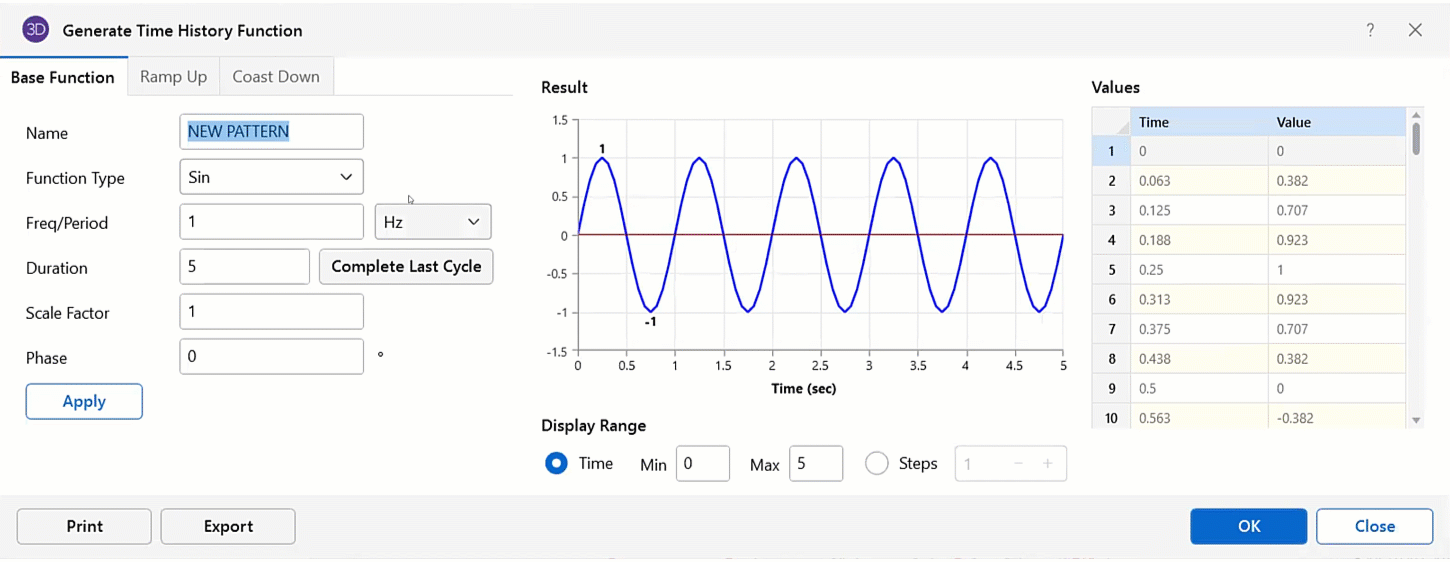Click the Duration input field
1450x562 pixels.
pyautogui.click(x=244, y=267)
